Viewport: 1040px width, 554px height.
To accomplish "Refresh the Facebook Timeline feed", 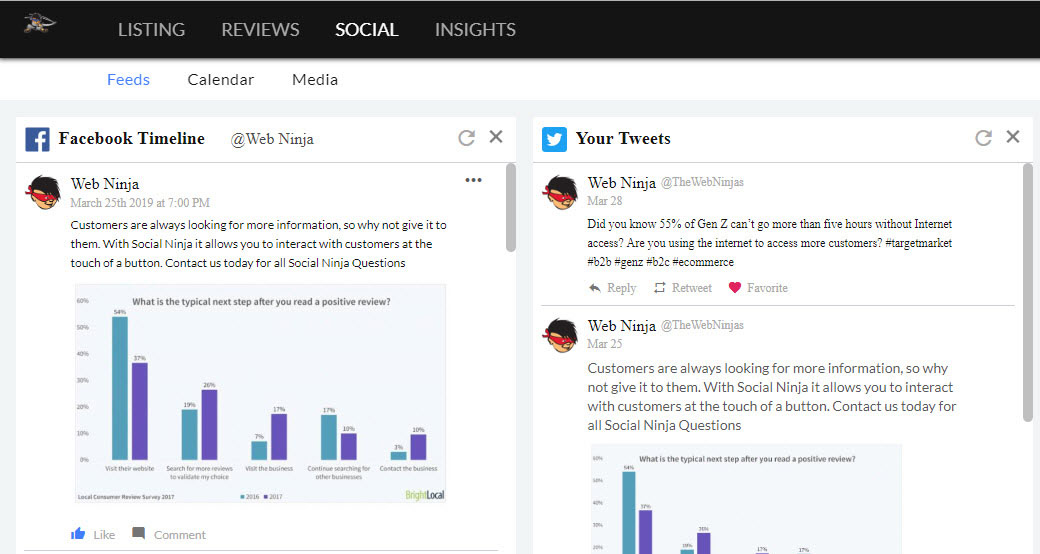I will point(467,137).
